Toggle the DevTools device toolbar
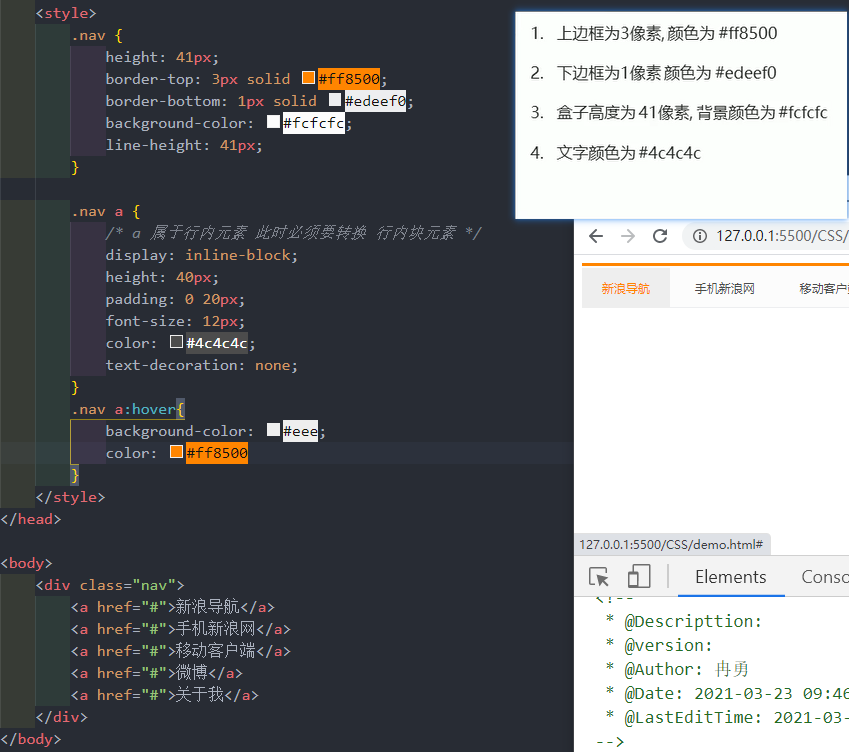This screenshot has height=752, width=849. pos(638,577)
